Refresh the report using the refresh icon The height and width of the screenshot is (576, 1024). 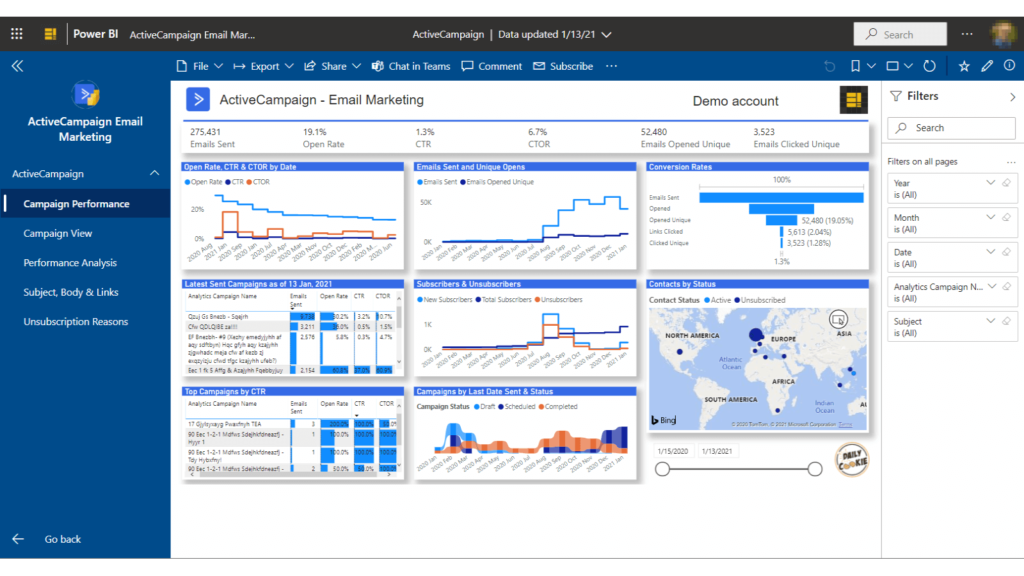tap(929, 66)
